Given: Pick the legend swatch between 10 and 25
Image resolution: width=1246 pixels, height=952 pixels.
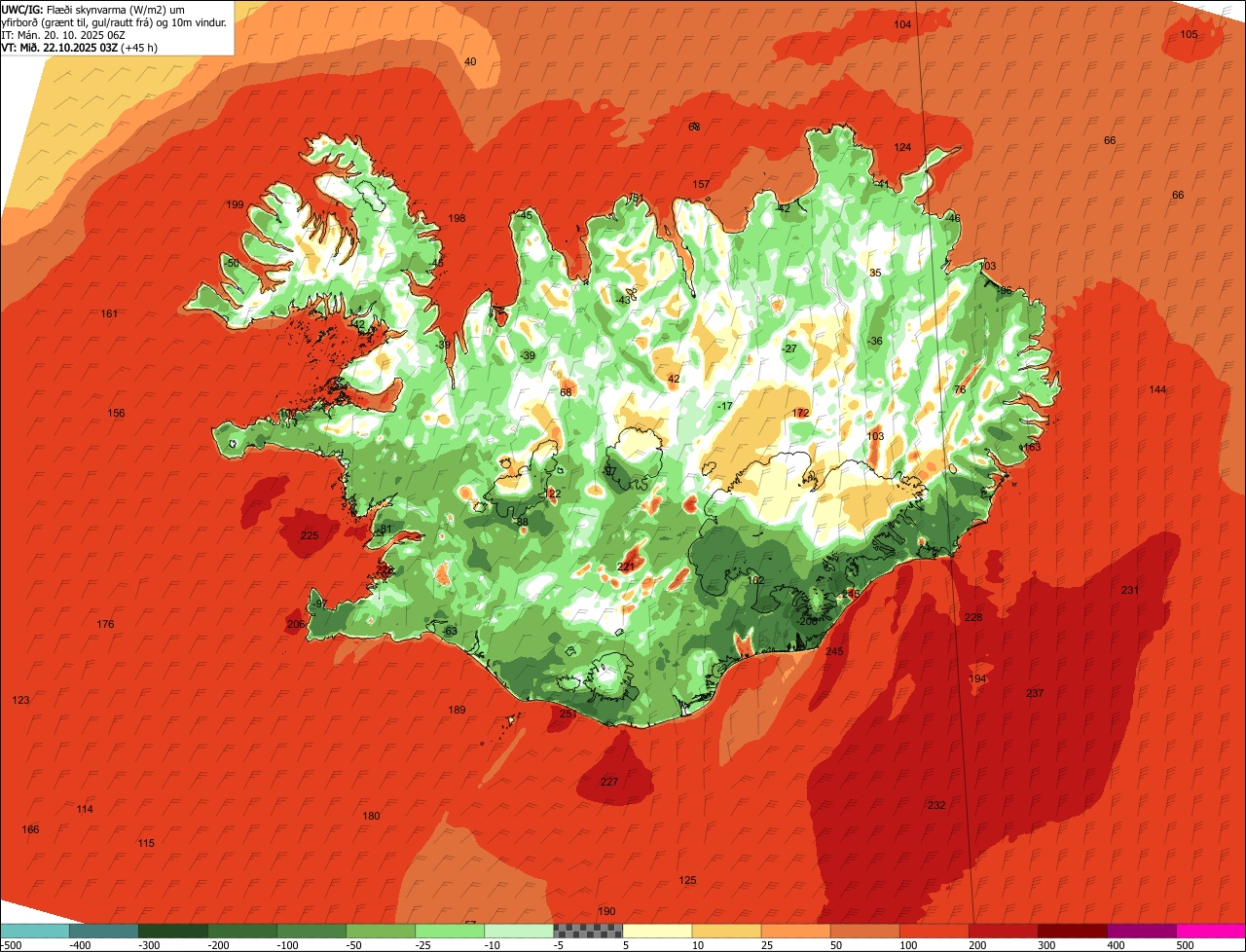Looking at the screenshot, I should [x=726, y=931].
